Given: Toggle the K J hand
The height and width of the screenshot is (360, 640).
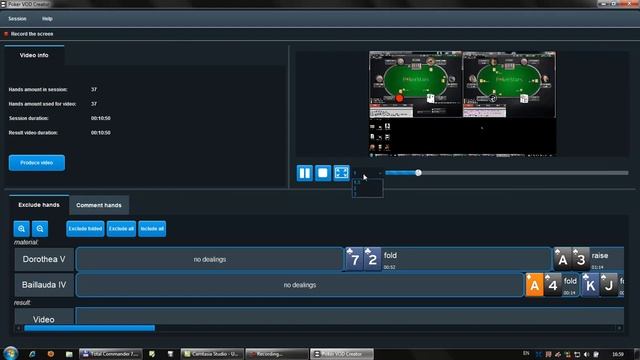Looking at the screenshot, I should pyautogui.click(x=602, y=285).
